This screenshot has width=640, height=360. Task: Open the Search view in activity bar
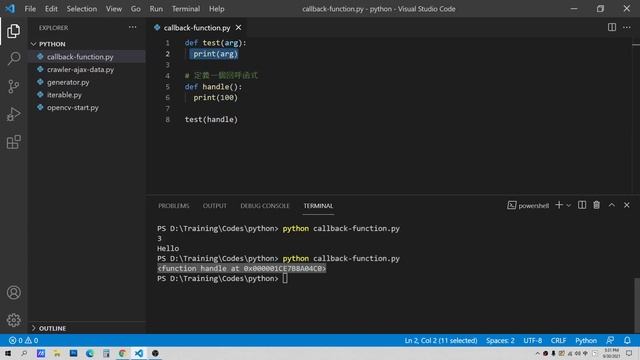13,59
